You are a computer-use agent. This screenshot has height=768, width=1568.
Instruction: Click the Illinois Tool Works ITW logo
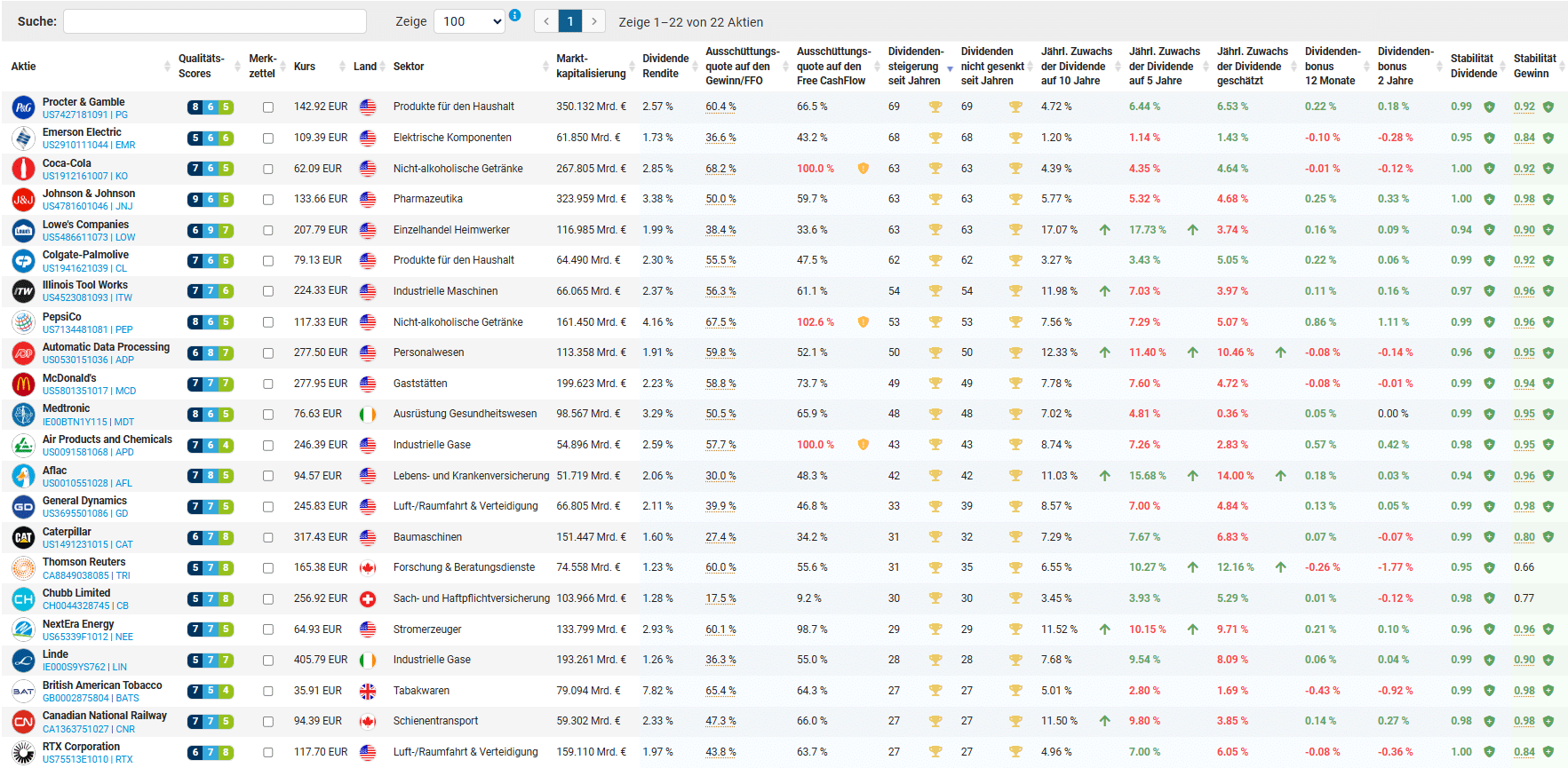coord(23,291)
